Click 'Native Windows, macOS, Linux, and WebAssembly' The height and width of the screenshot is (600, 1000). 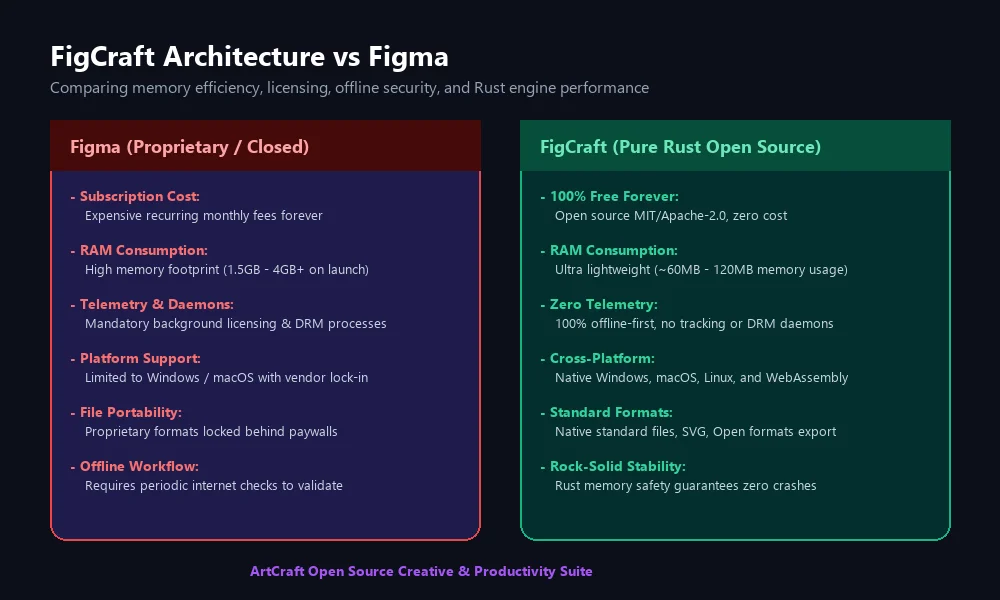click(x=702, y=377)
